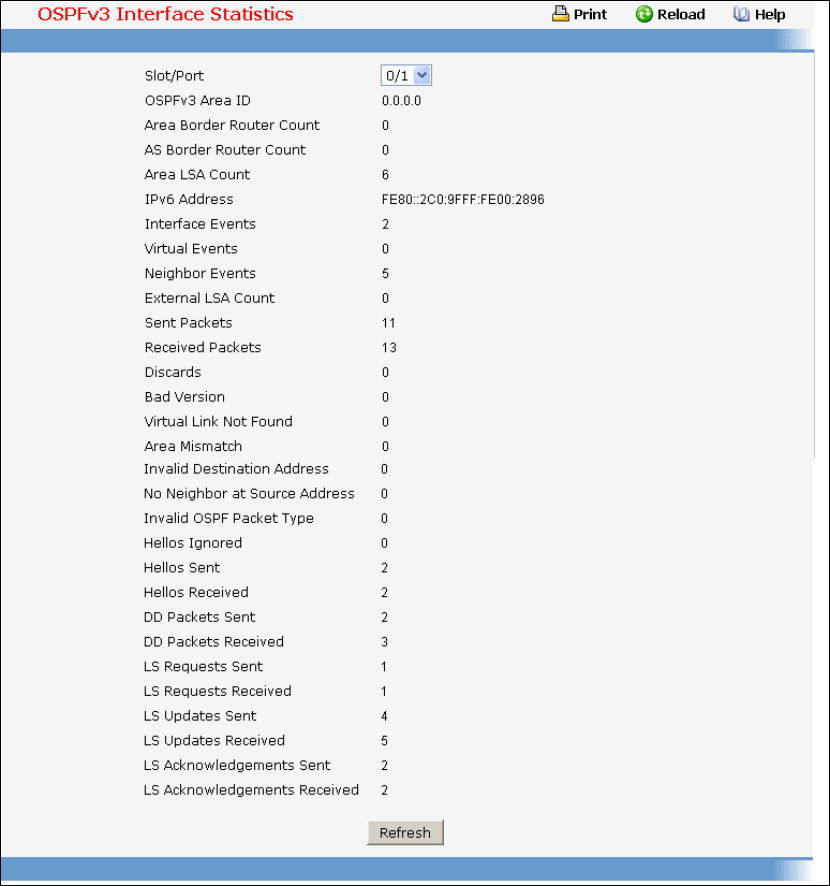Open the Help link text
This screenshot has height=886, width=830.
point(770,14)
